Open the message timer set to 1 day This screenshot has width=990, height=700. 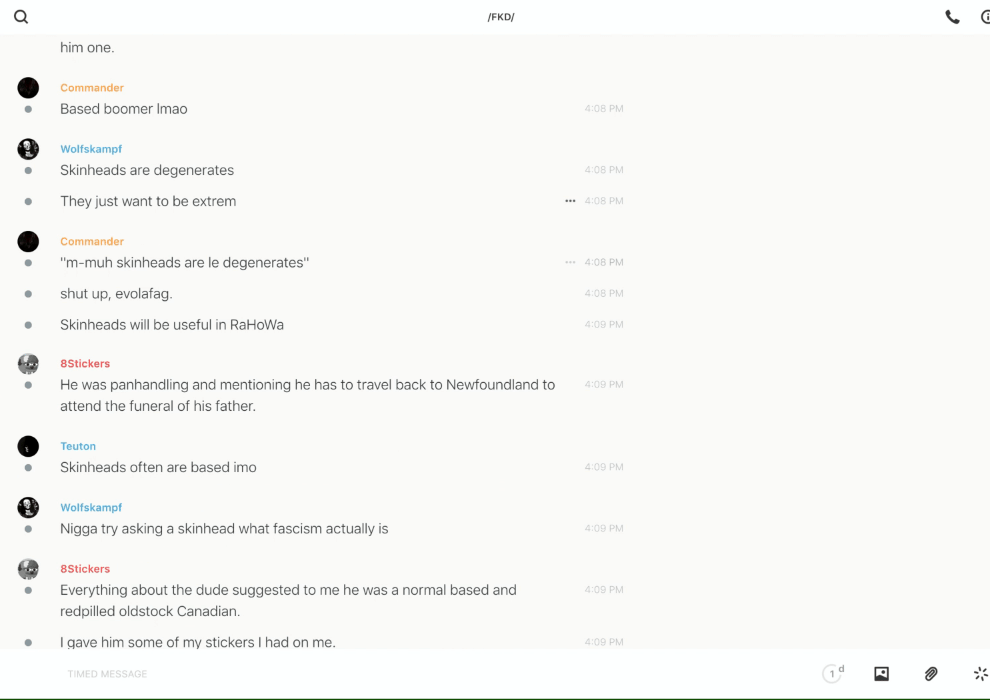(832, 674)
